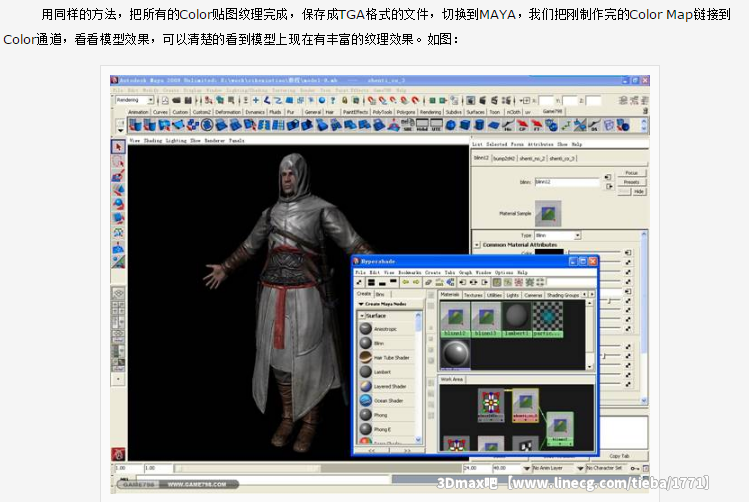Collapse Common Material Attributes section

tap(477, 245)
